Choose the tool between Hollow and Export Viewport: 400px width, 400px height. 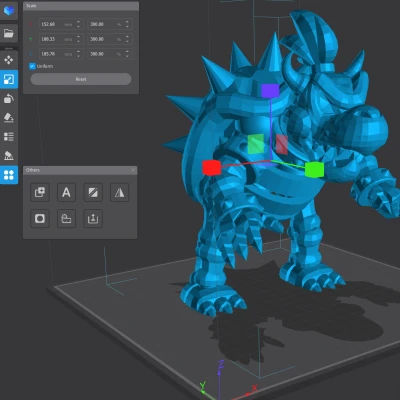click(66, 219)
